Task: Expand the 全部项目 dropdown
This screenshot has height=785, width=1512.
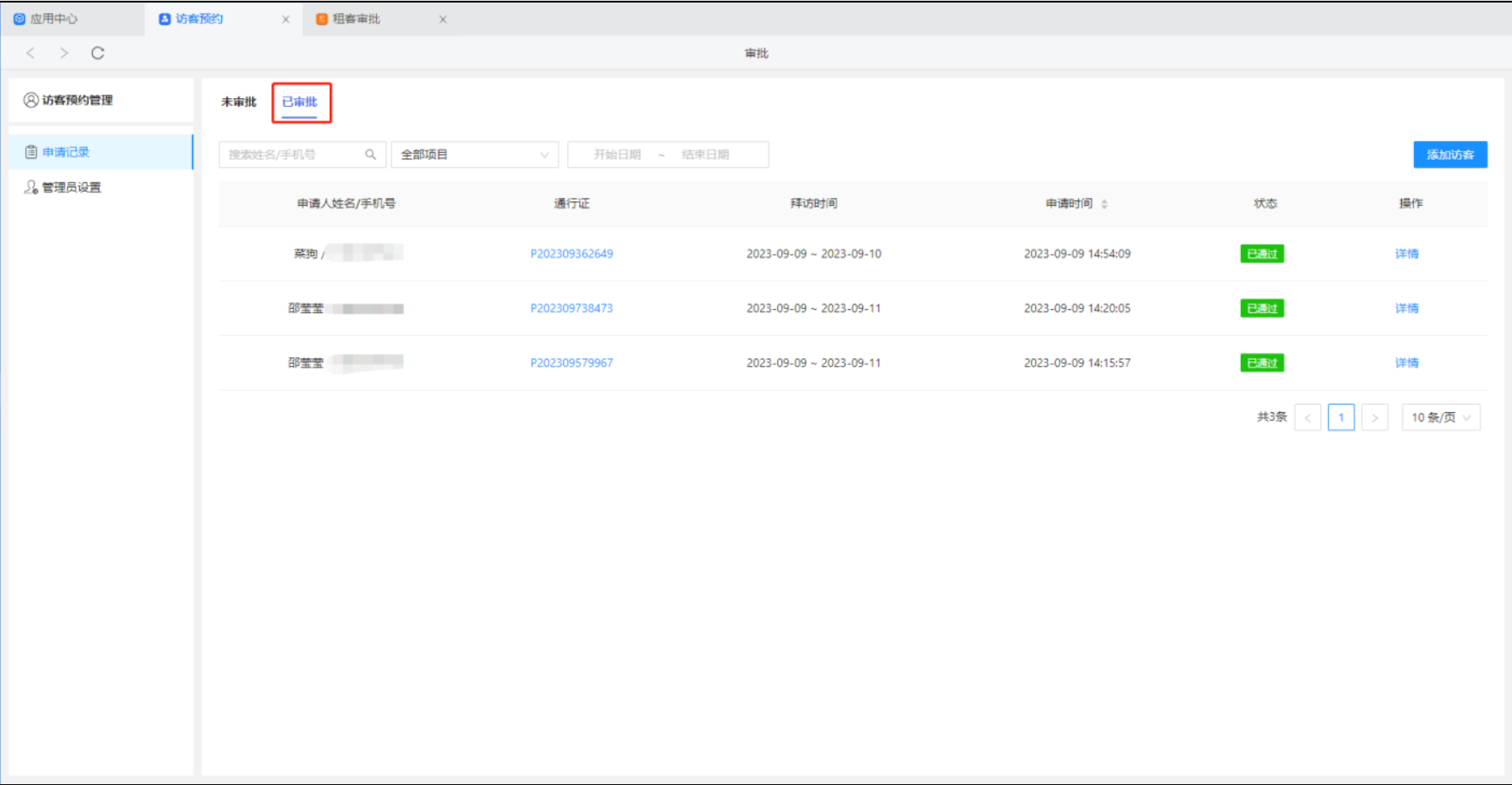Action: point(474,155)
